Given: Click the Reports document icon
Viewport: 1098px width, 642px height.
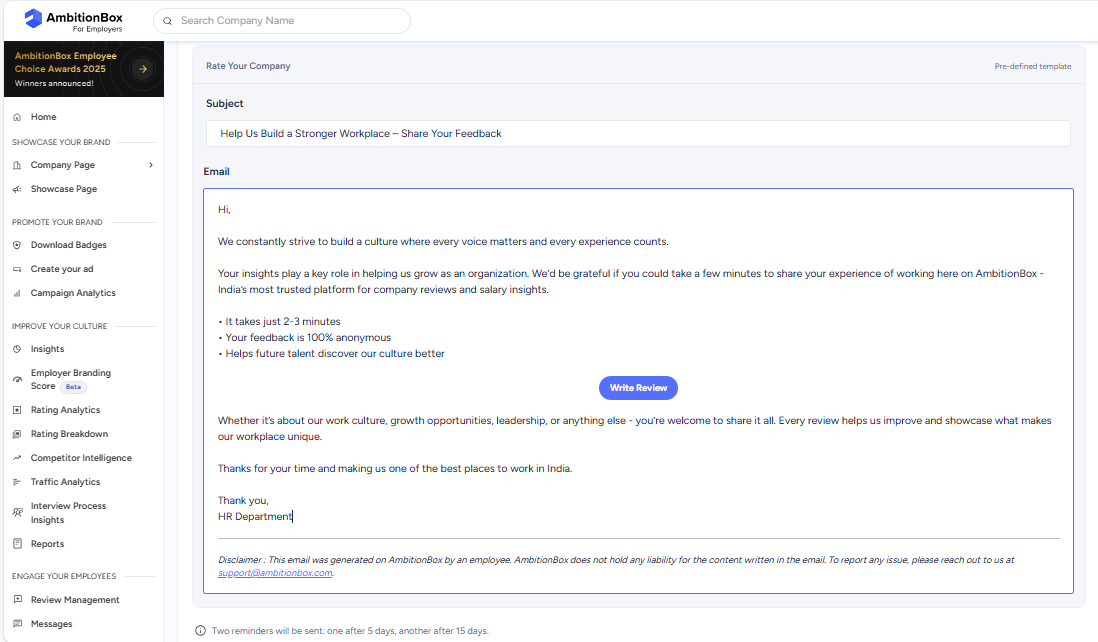Looking at the screenshot, I should point(17,544).
